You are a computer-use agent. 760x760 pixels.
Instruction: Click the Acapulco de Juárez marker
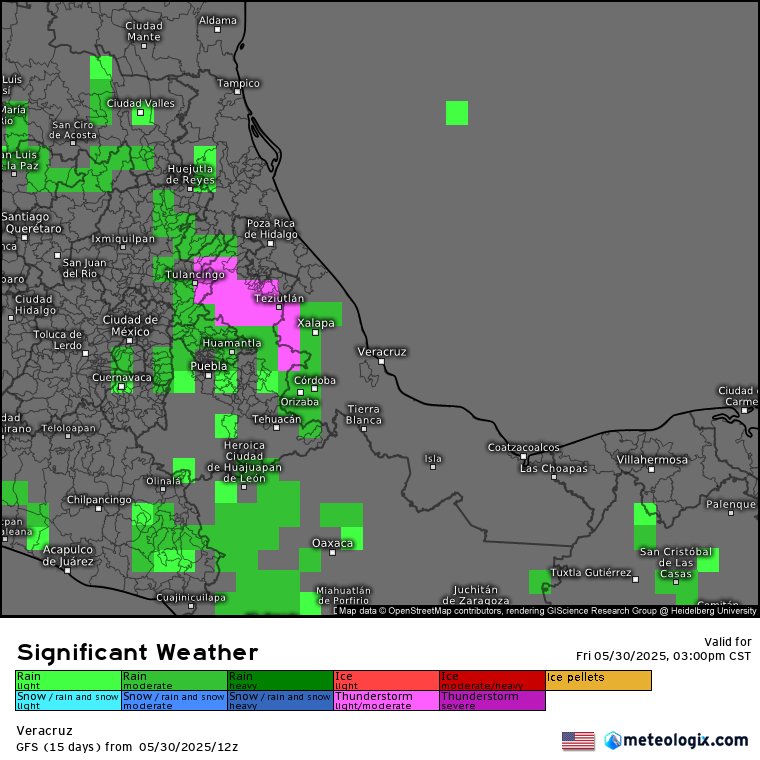pos(68,570)
